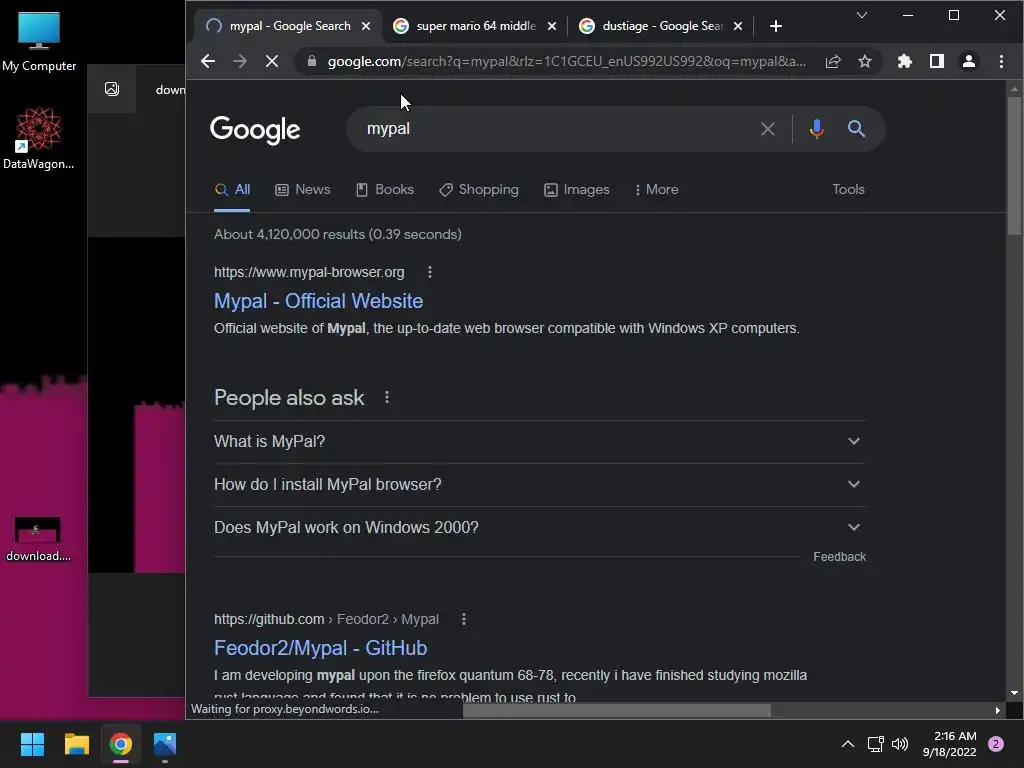Open Feodor2/Mypal - GitHub result
The image size is (1024, 768).
321,648
